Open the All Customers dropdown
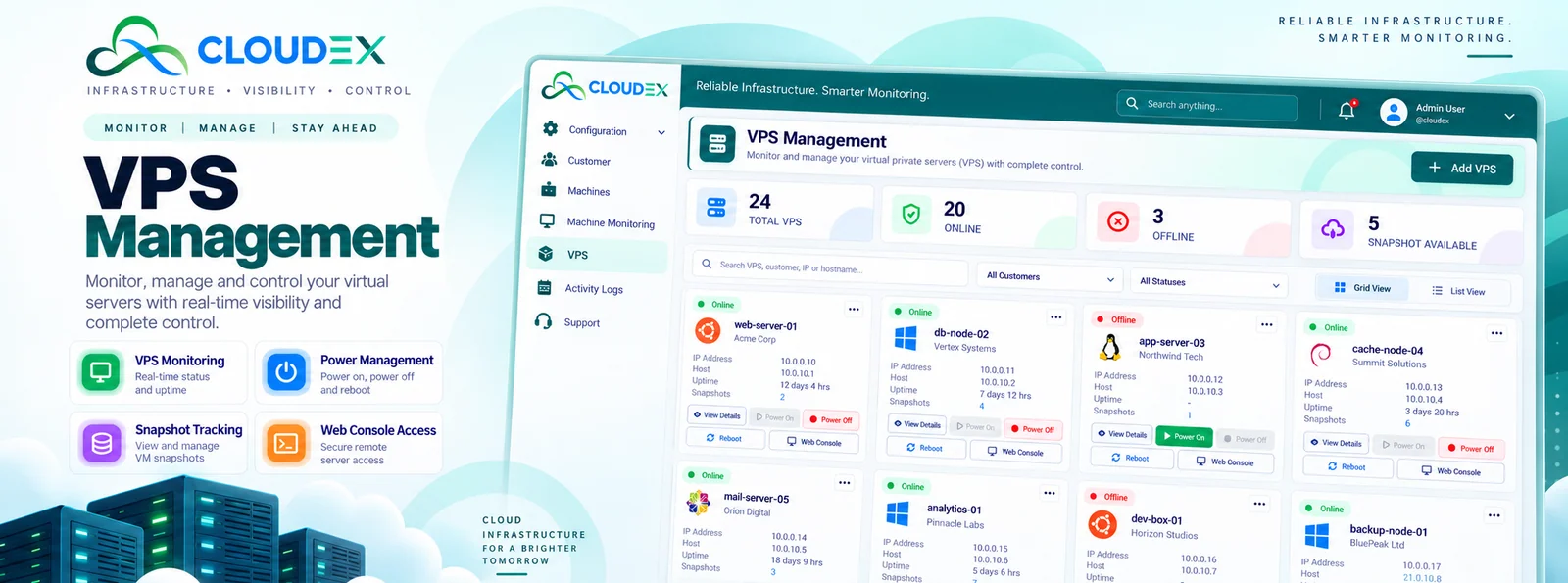The image size is (1568, 583). [1050, 276]
